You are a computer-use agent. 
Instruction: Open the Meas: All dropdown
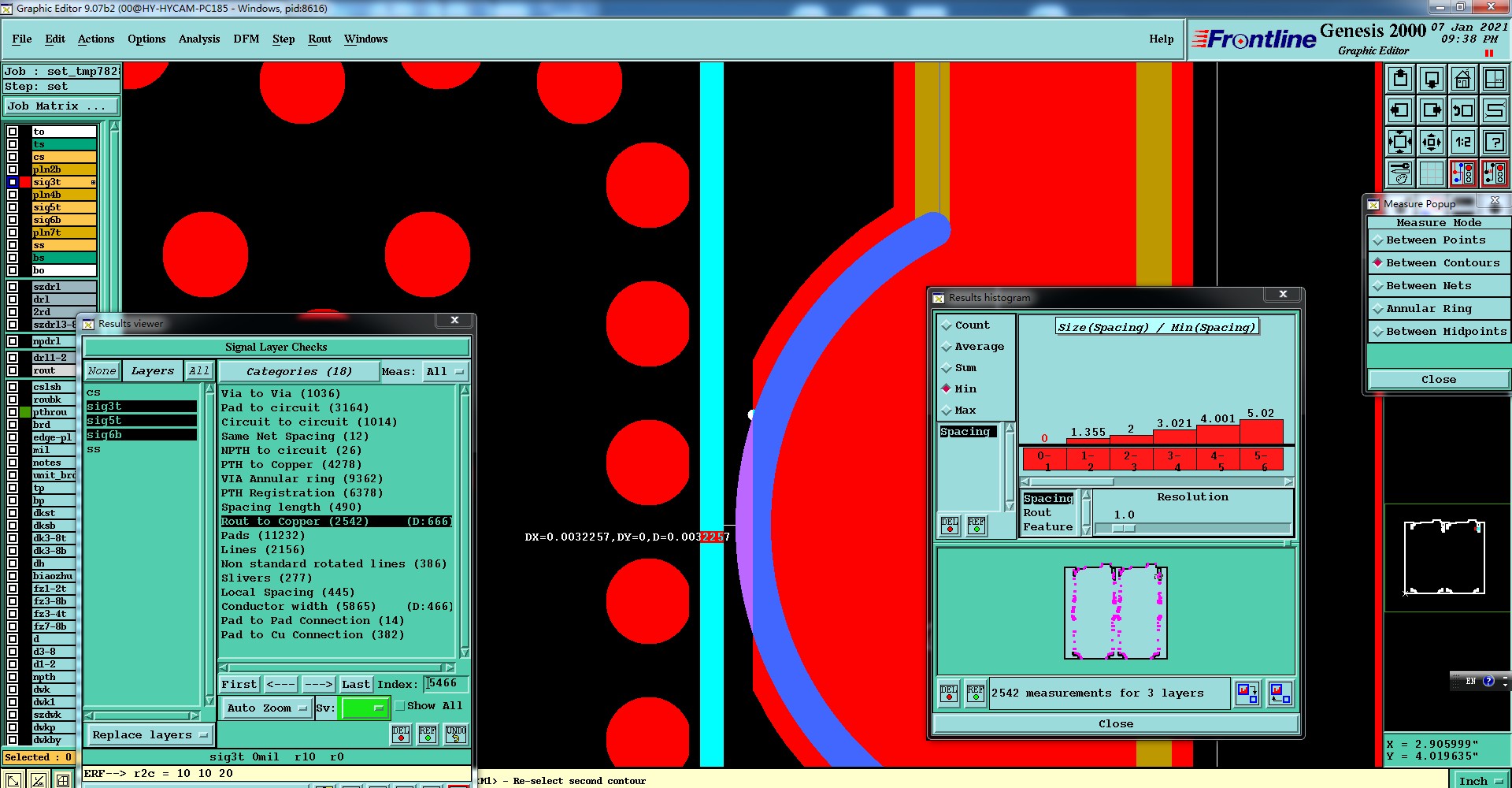[446, 372]
